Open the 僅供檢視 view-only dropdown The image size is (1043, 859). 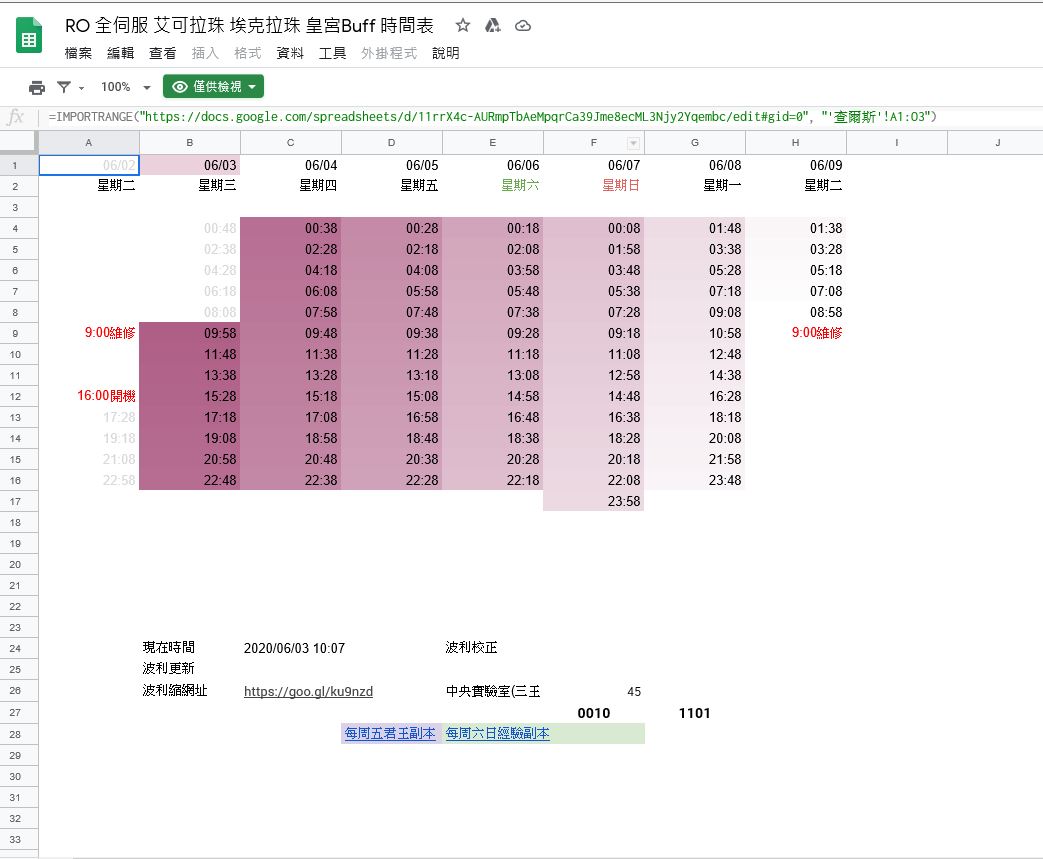coord(213,87)
